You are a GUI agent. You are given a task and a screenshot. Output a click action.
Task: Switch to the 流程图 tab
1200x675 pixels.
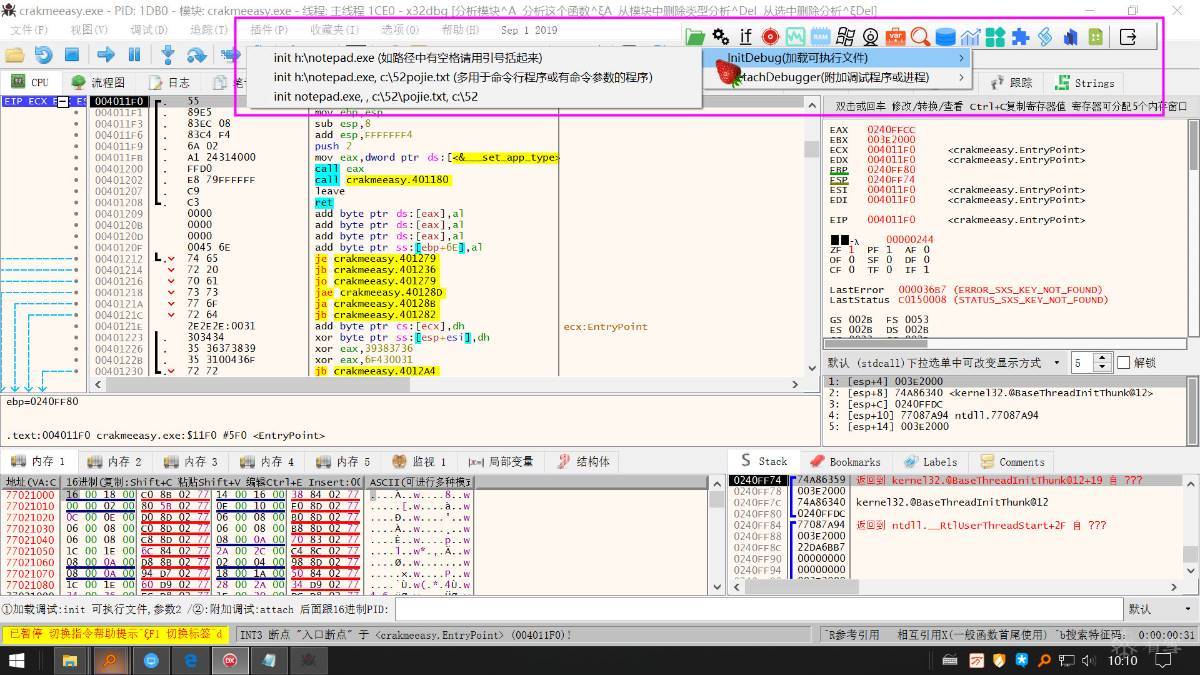coord(98,82)
